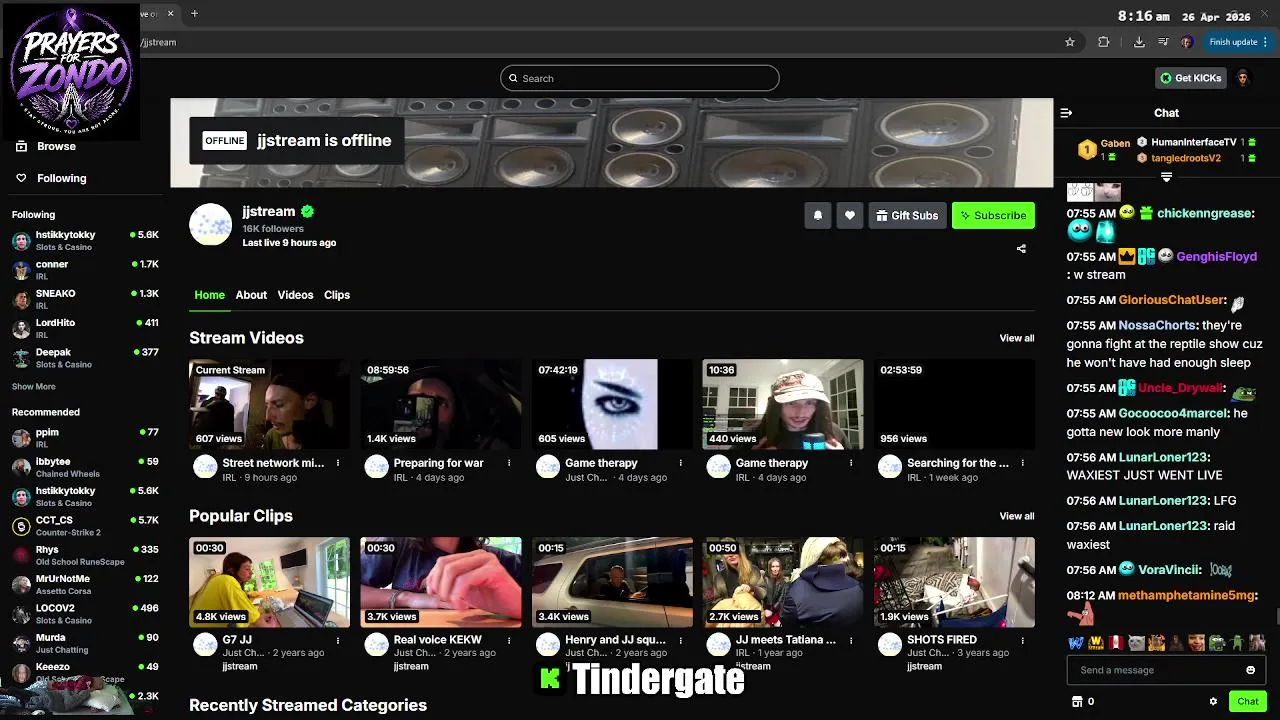
Task: Click Show more under Following
Action: pyautogui.click(x=34, y=386)
